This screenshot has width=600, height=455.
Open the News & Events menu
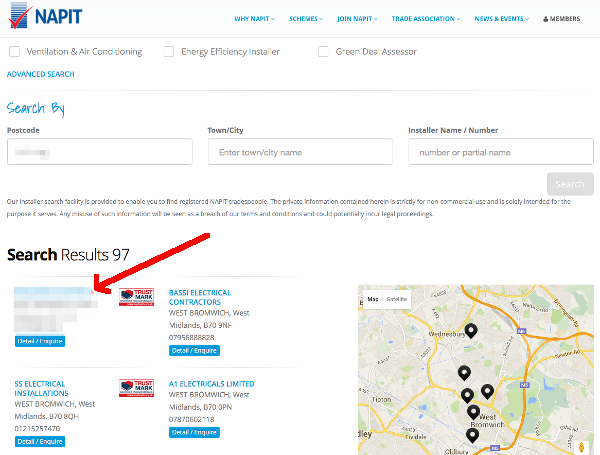504,18
